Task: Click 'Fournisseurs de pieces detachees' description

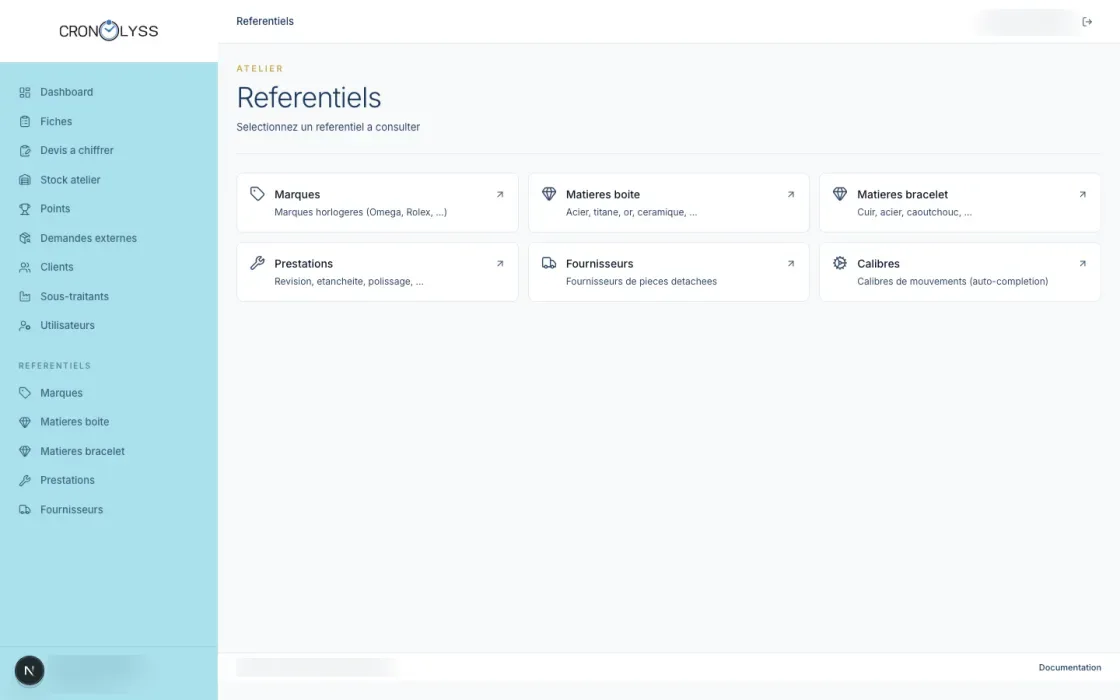Action: point(641,281)
